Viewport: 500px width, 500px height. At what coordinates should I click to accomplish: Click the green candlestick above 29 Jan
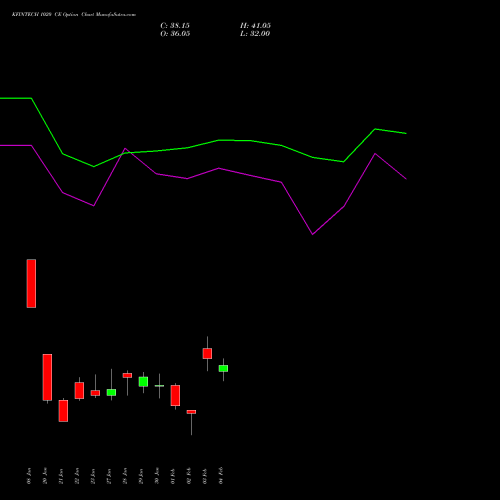(143, 382)
